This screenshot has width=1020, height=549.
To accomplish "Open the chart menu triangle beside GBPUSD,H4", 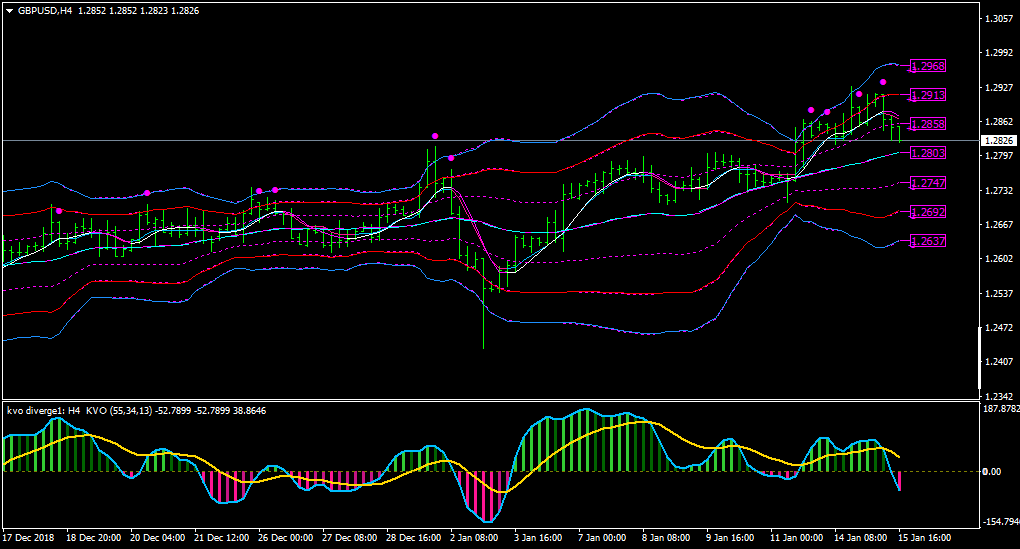I will (x=9, y=11).
